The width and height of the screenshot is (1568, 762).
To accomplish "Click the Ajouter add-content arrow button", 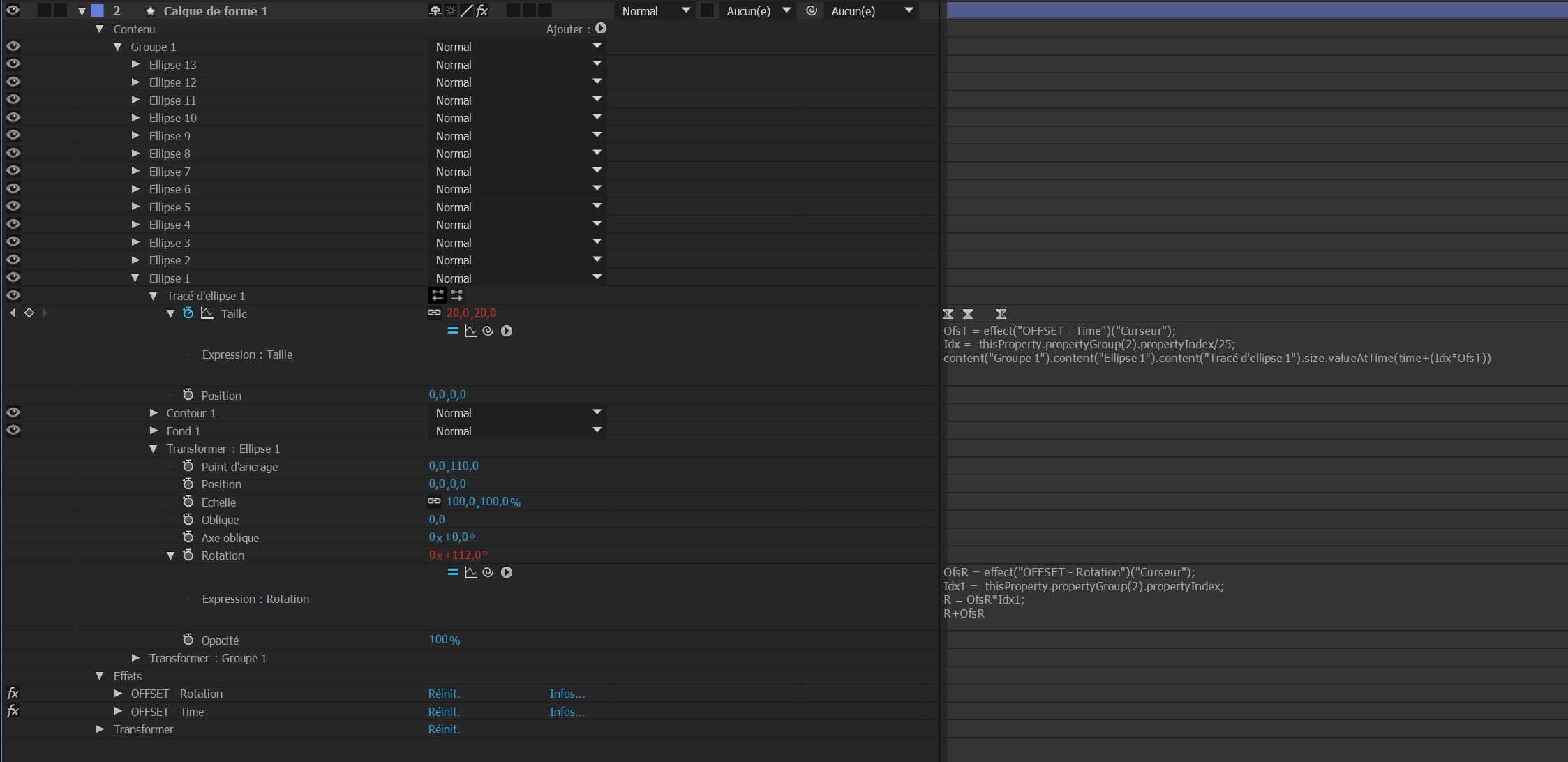I will [601, 29].
